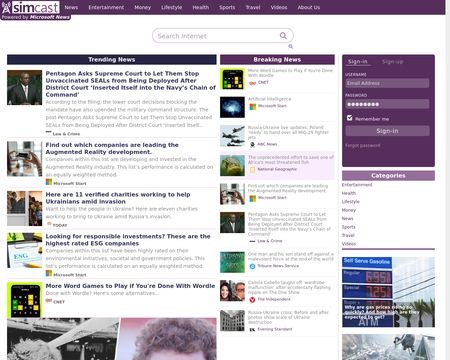Click Evening Standard source icon

[x=253, y=329]
